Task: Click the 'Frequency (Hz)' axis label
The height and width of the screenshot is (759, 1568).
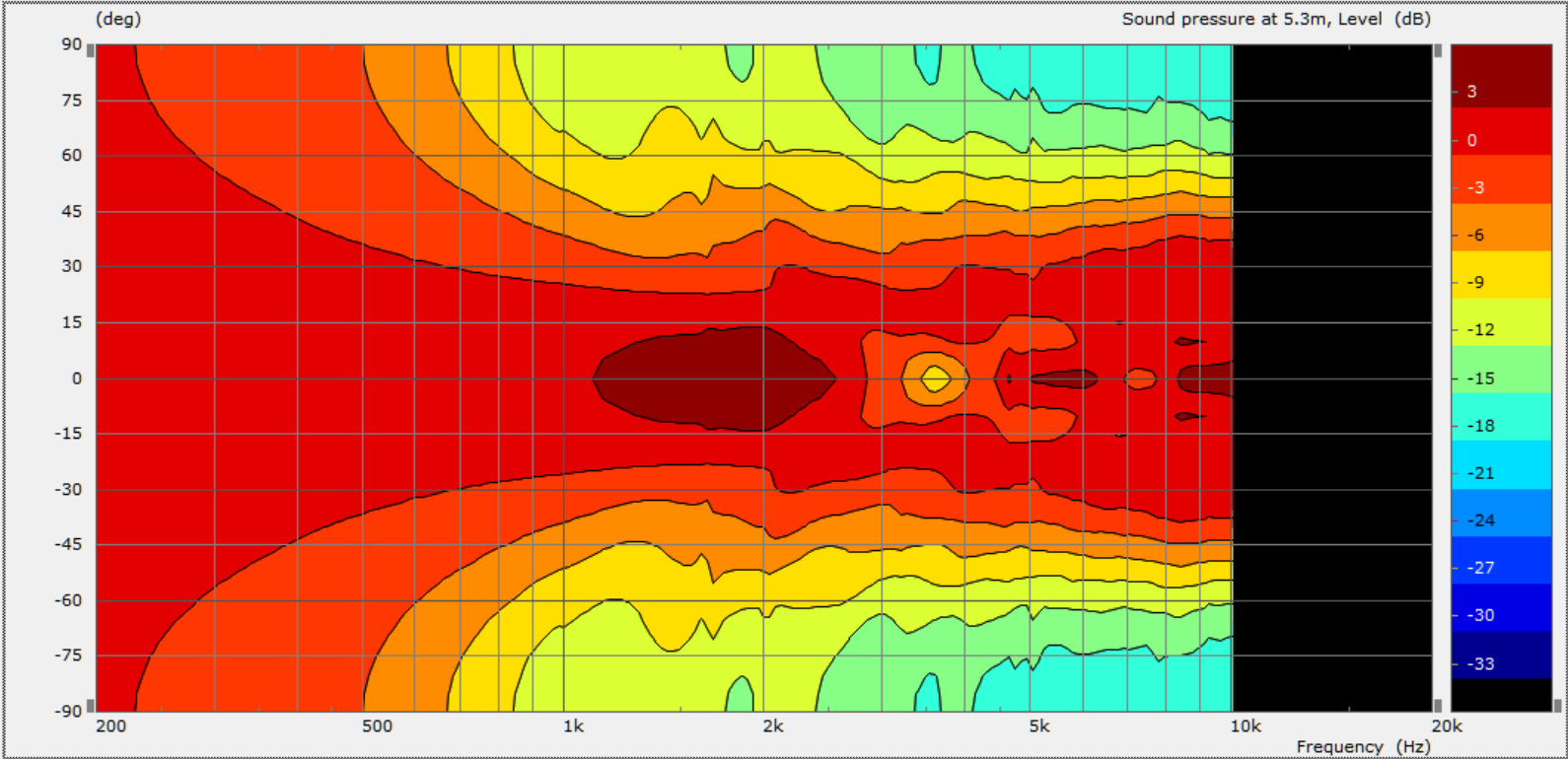Action: (1363, 746)
